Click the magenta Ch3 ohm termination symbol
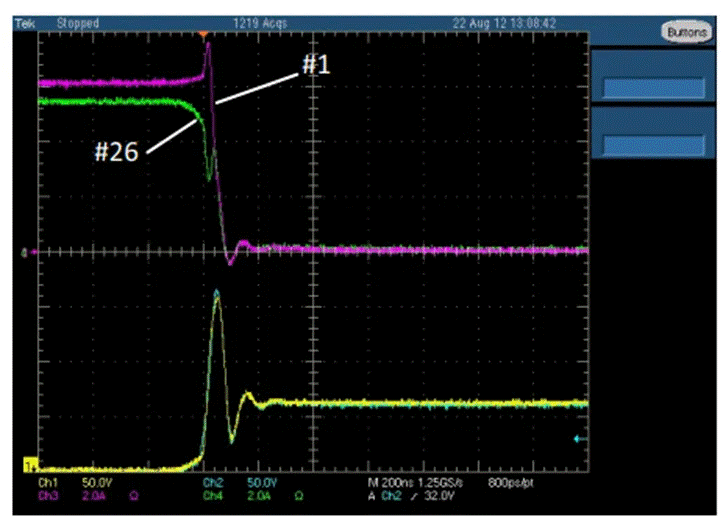This screenshot has height=531, width=723. [x=134, y=496]
